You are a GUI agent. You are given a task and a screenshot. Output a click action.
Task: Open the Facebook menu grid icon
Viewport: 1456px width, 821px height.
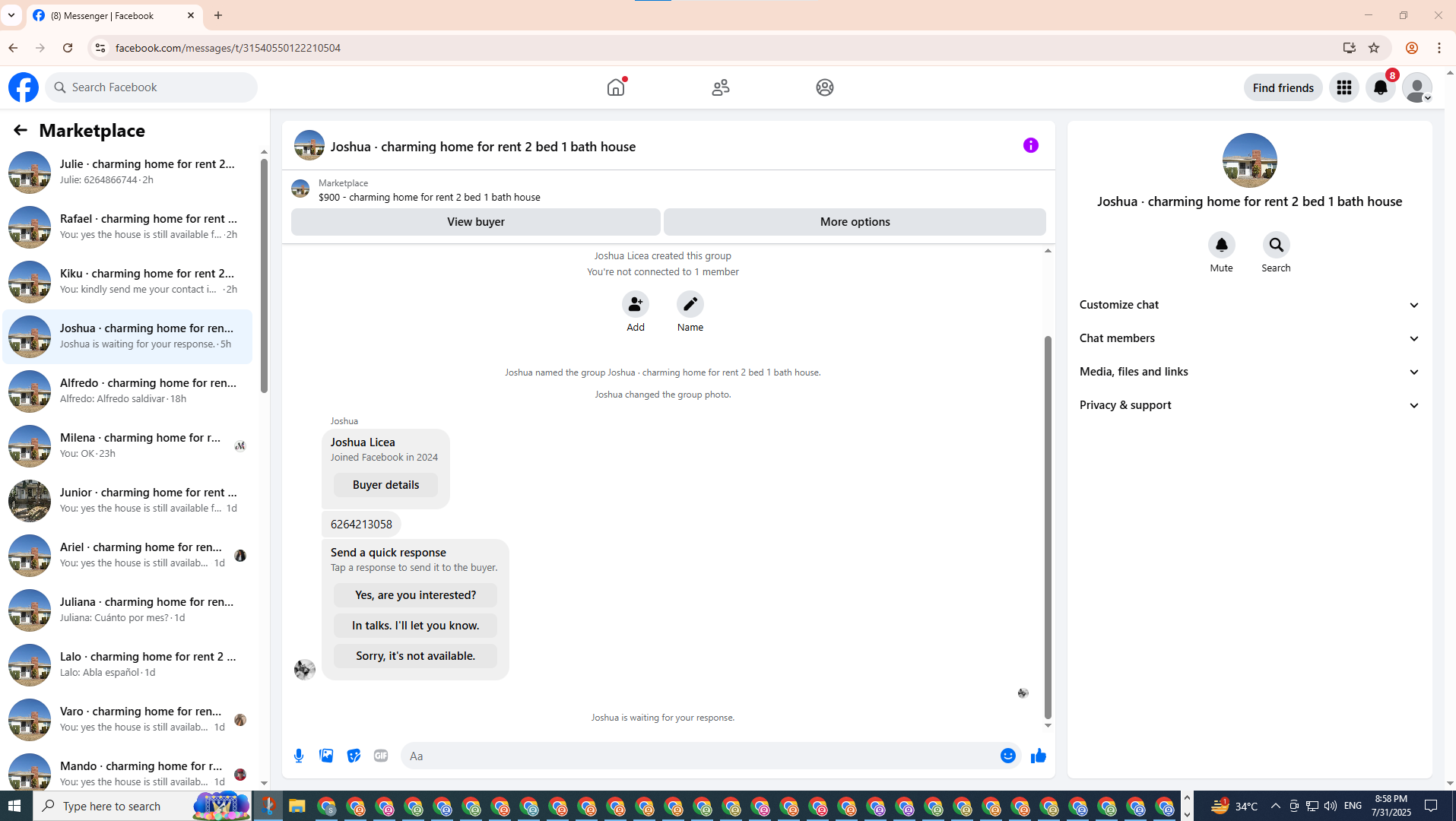coord(1344,87)
